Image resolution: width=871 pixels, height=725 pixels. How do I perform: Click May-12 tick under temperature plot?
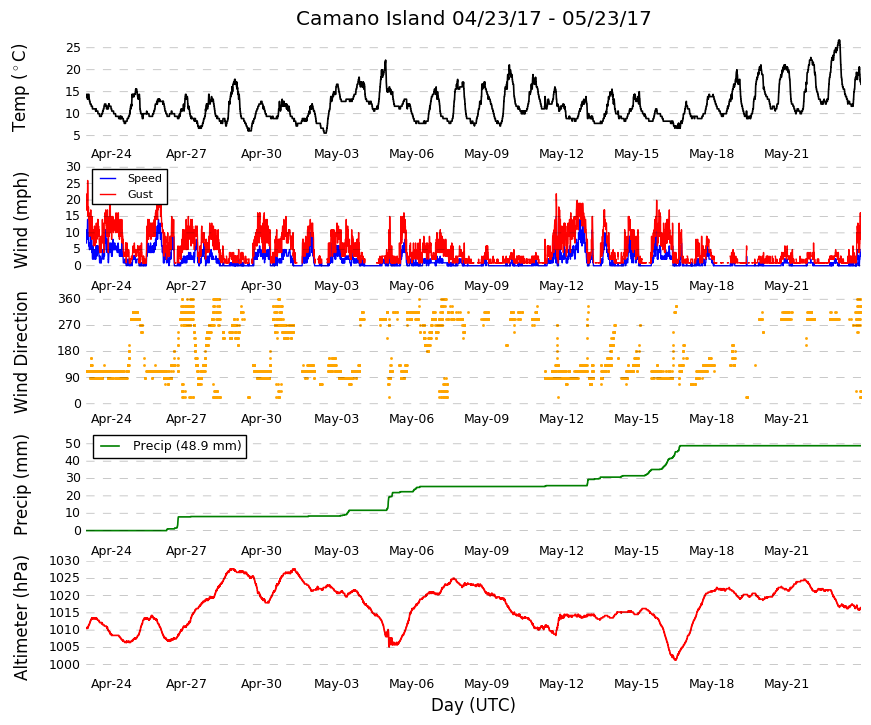[x=561, y=154]
